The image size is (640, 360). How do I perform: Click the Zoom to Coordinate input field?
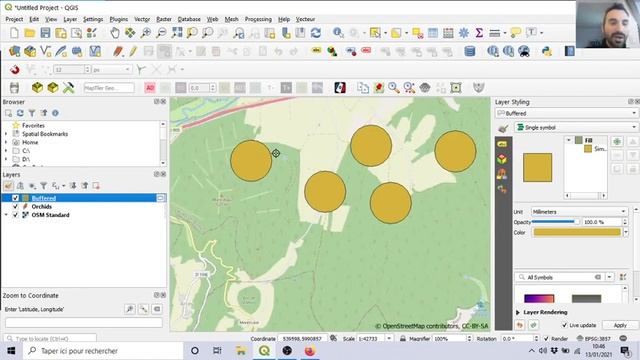point(84,322)
